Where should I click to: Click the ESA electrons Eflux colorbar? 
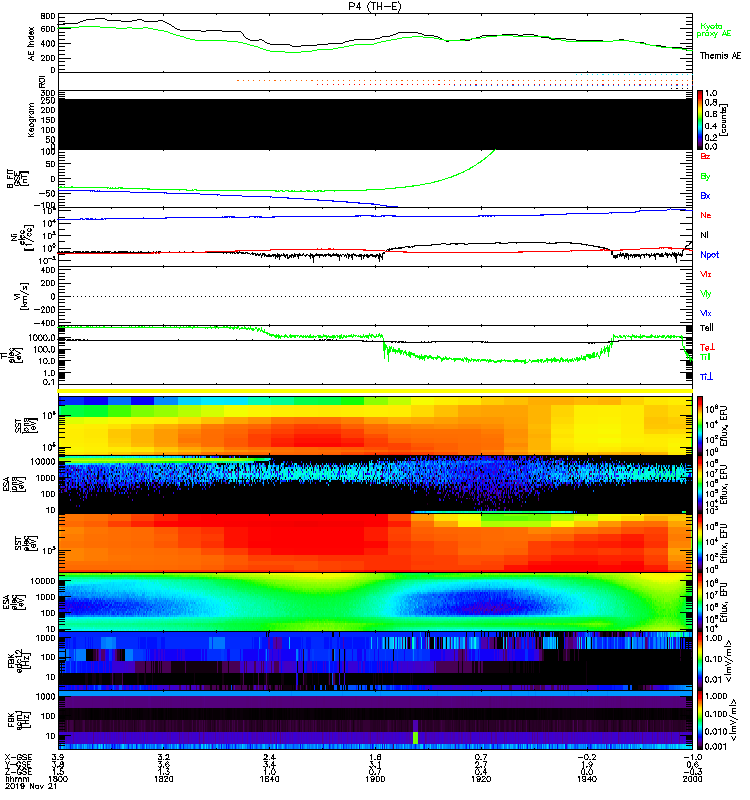tap(700, 602)
